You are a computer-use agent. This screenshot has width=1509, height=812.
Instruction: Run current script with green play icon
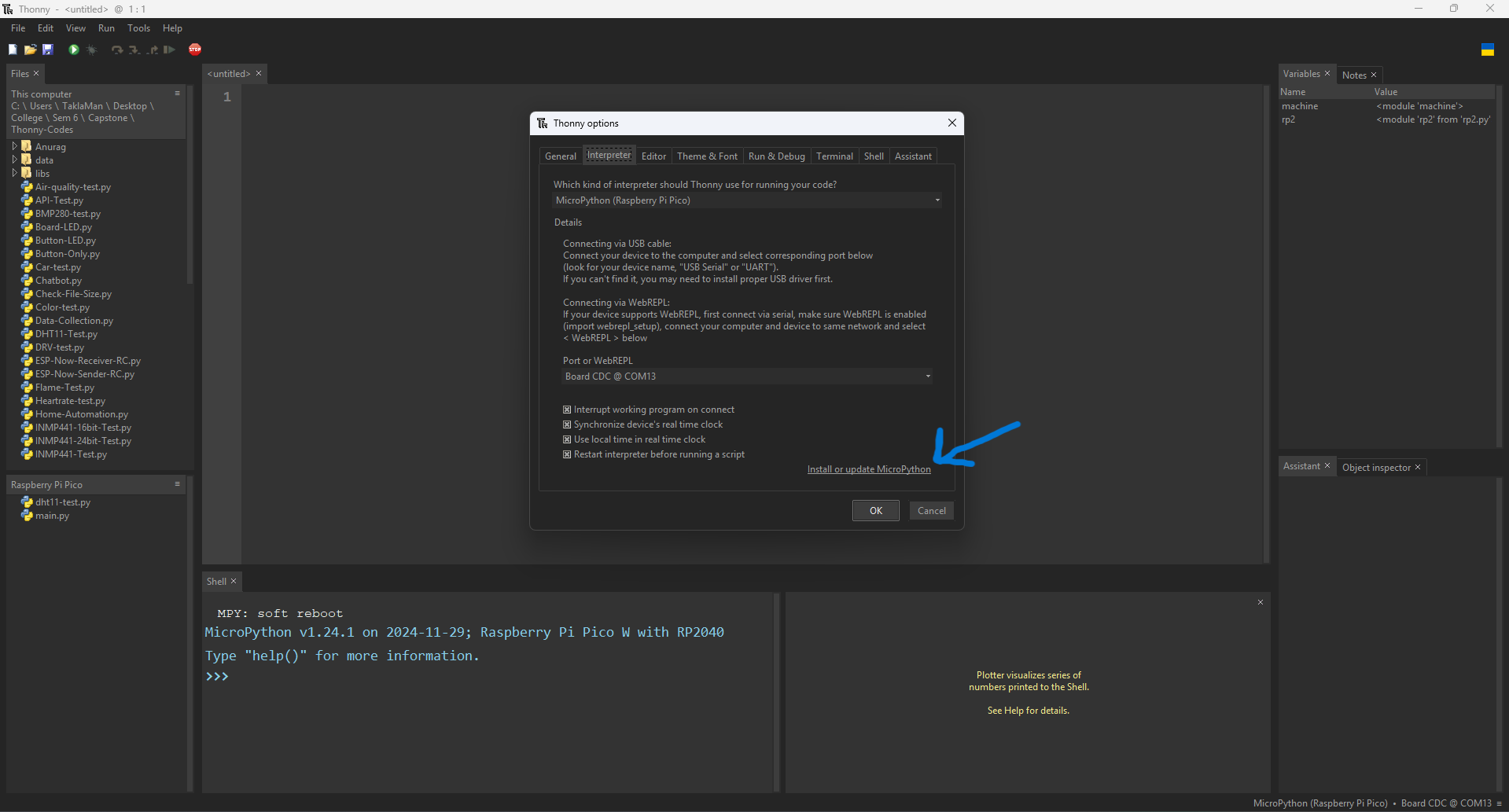coord(73,50)
